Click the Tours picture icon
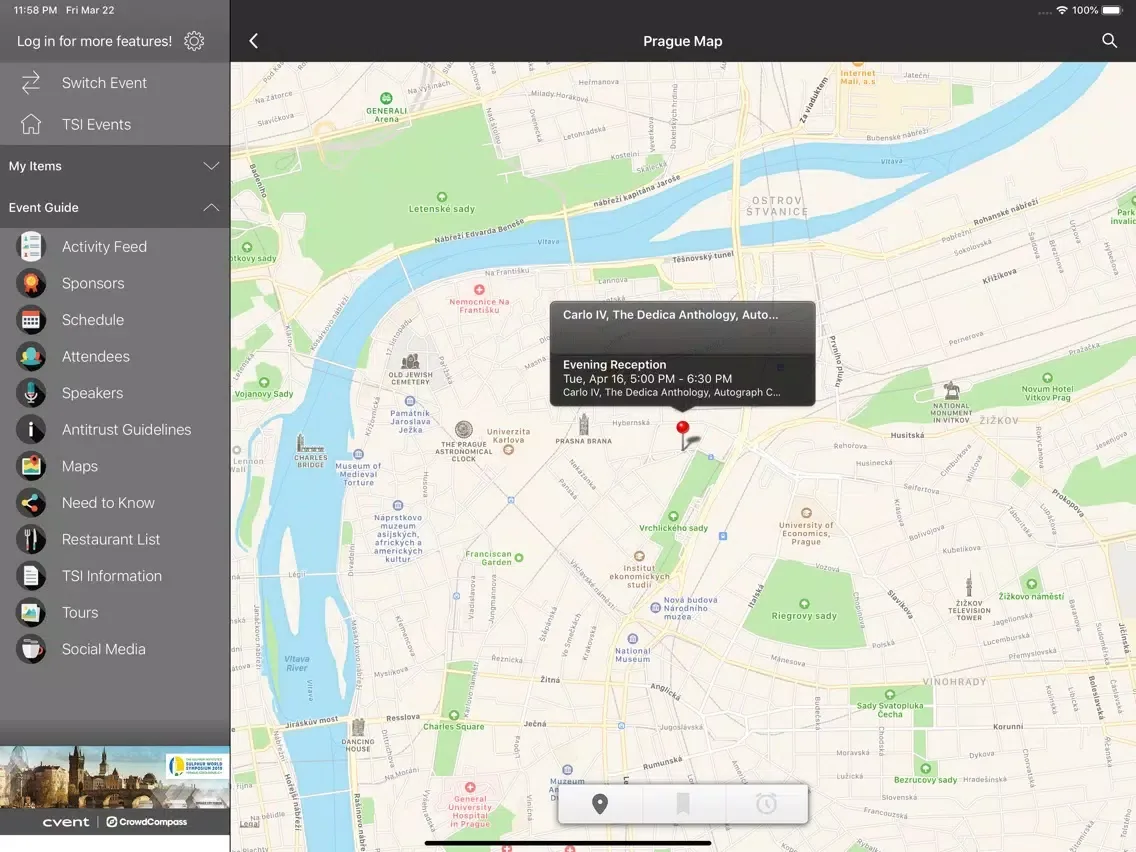Image resolution: width=1136 pixels, height=852 pixels. coord(30,613)
